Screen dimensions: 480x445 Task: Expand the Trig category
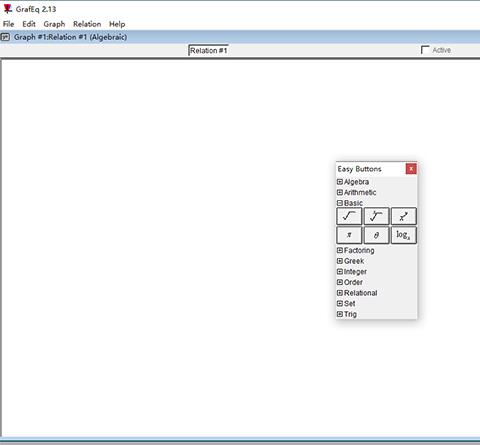coord(340,314)
